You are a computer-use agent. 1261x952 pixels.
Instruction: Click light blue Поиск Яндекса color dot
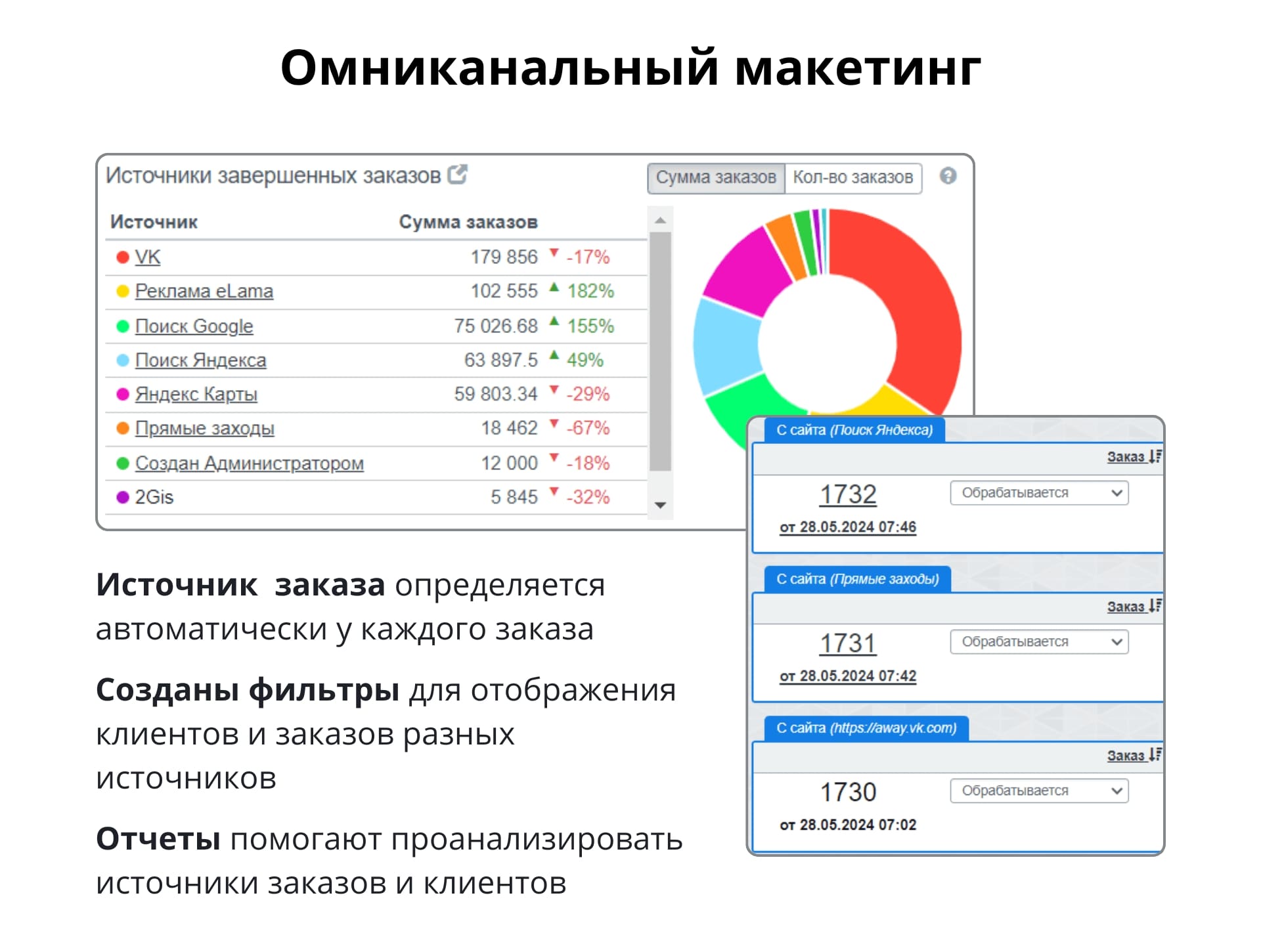[x=122, y=360]
